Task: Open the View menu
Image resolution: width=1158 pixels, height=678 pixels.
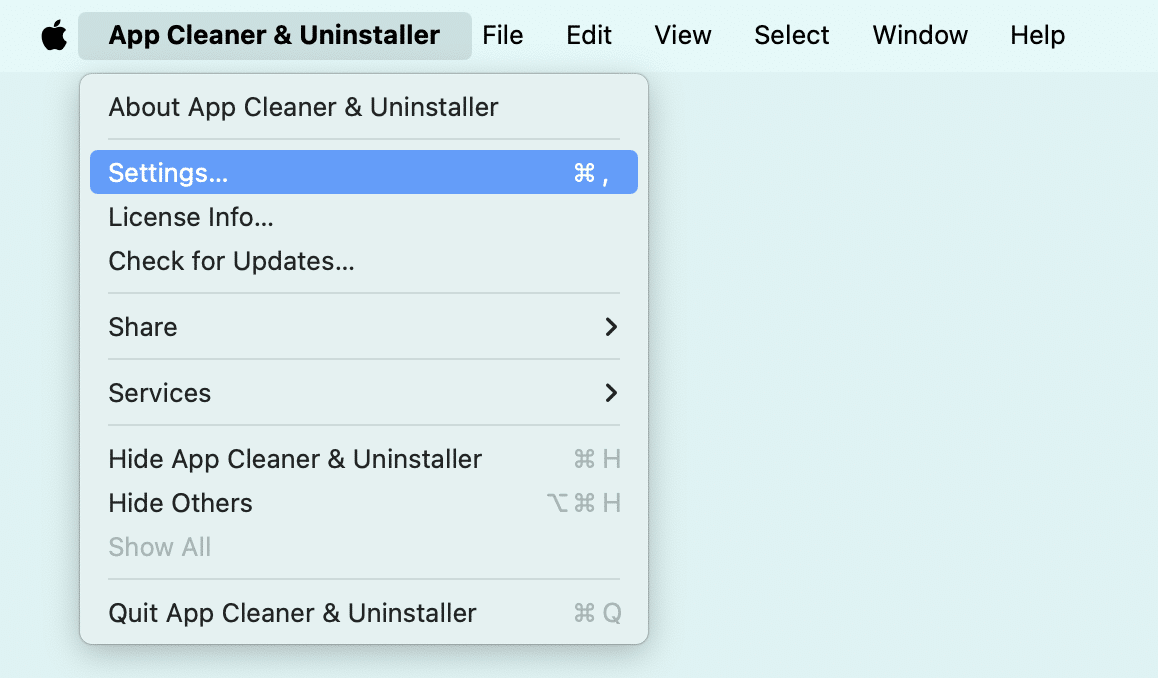Action: pyautogui.click(x=682, y=35)
